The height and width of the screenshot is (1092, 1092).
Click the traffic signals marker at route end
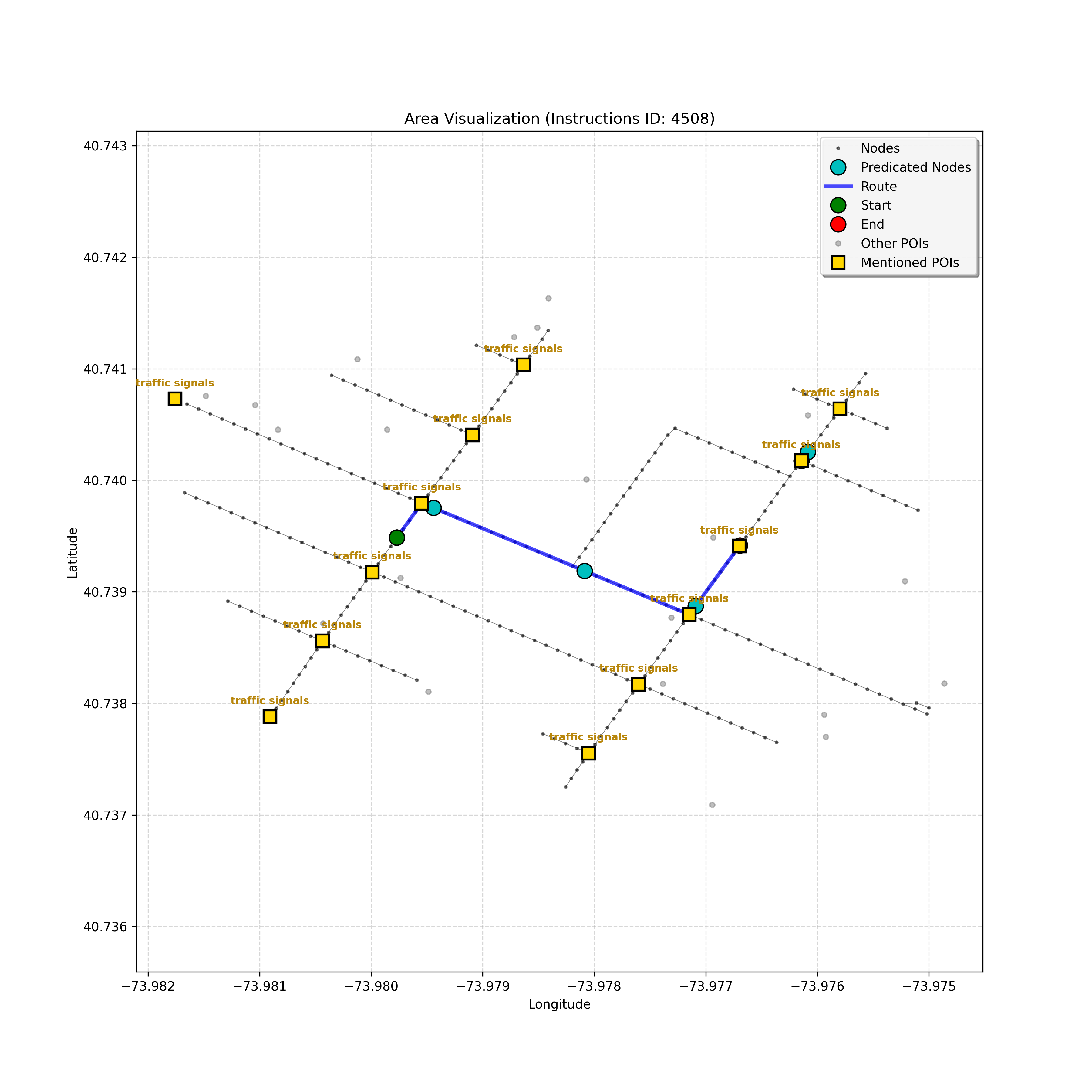[739, 545]
